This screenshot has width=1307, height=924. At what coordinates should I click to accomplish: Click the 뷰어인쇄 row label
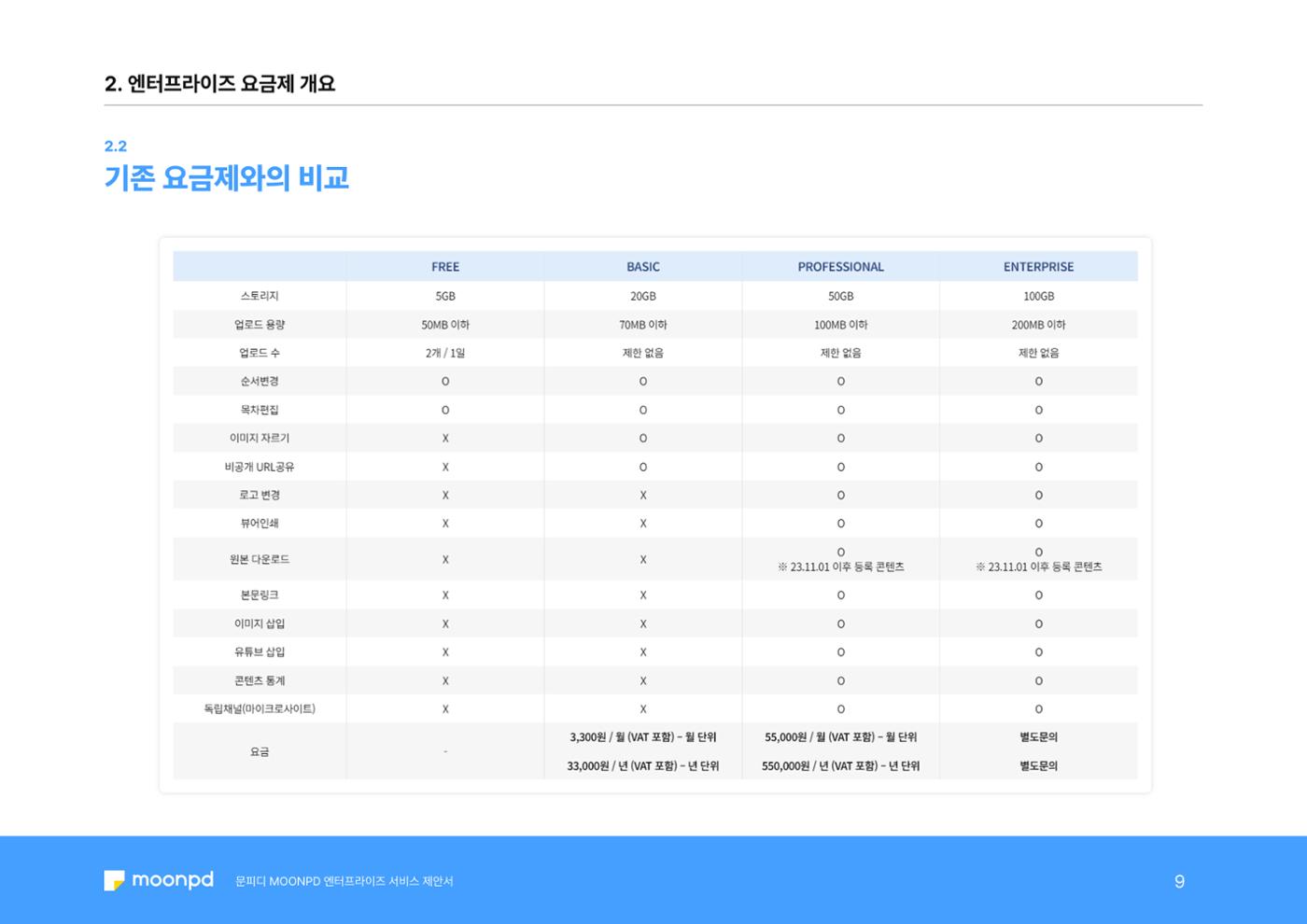point(260,524)
